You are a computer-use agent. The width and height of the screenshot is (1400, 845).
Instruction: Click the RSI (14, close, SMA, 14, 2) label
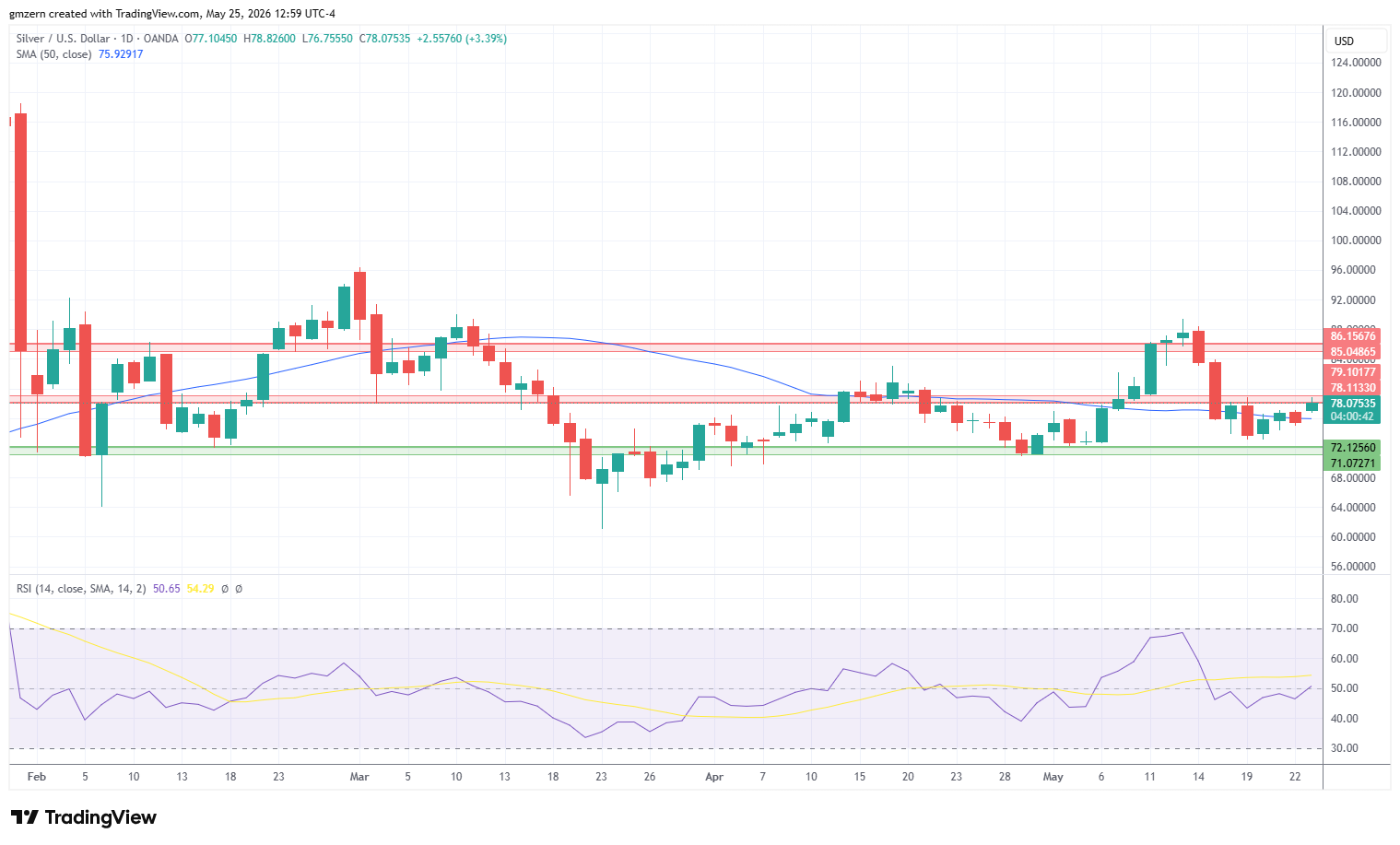[x=81, y=589]
